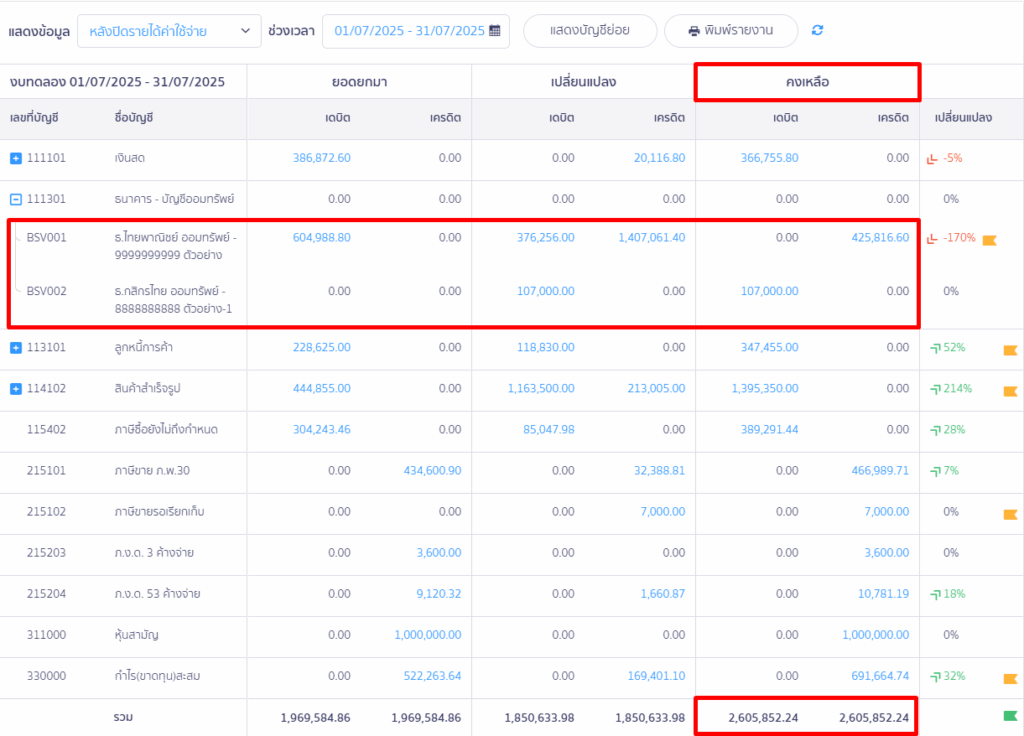Click the calendar icon in the date range field
The height and width of the screenshot is (736, 1024).
[x=494, y=31]
